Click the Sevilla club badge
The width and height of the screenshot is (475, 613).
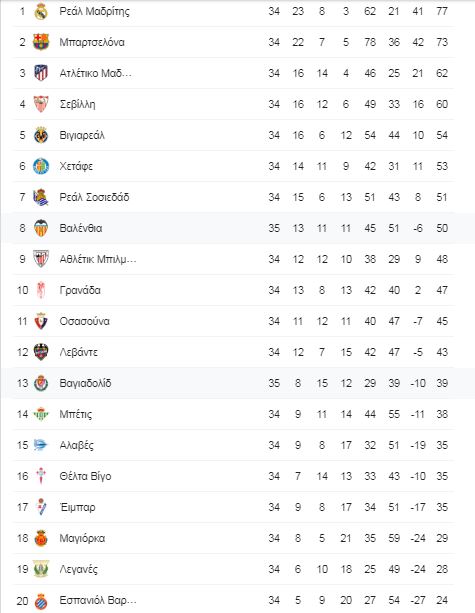(x=41, y=104)
